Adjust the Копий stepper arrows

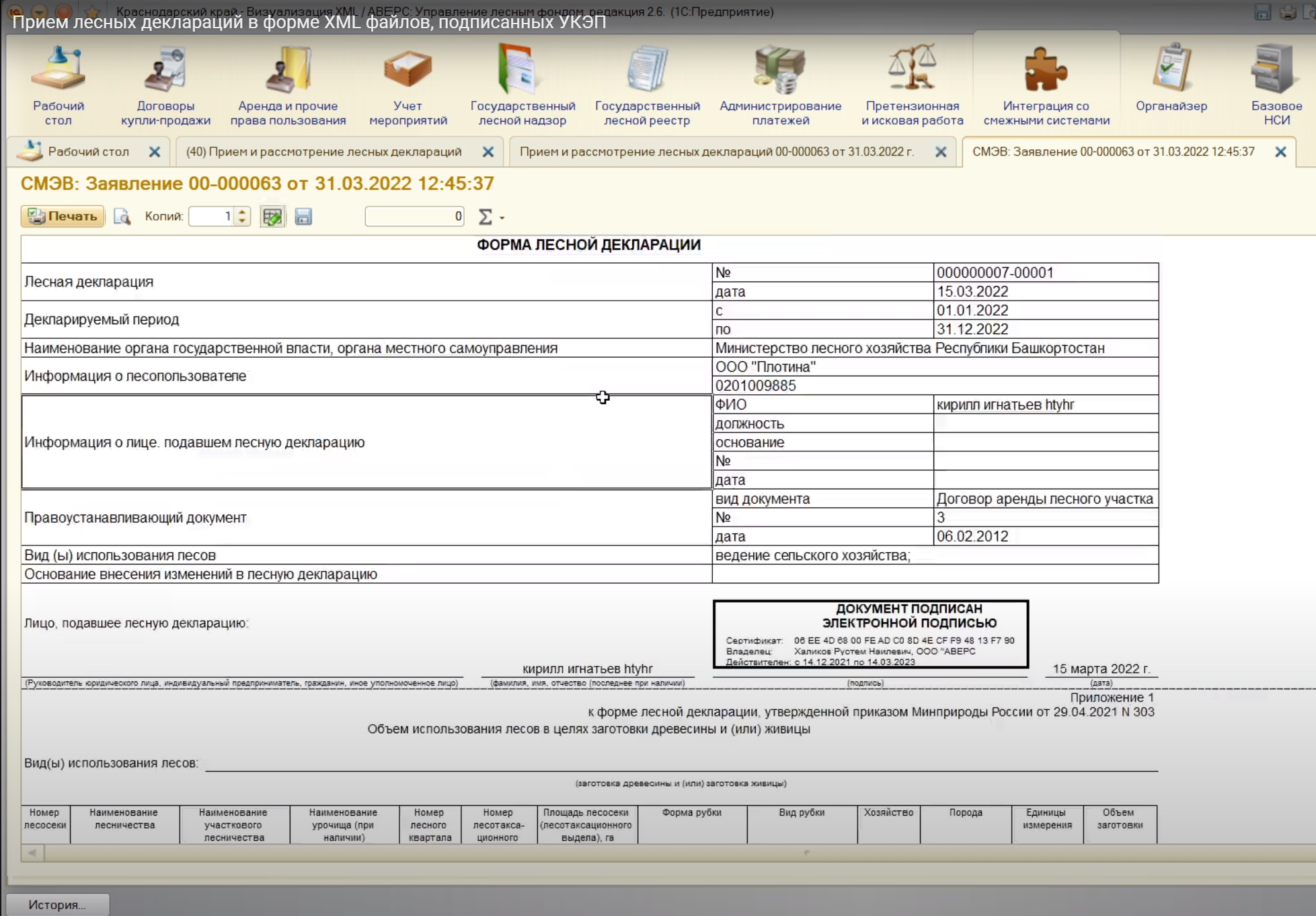tap(243, 217)
